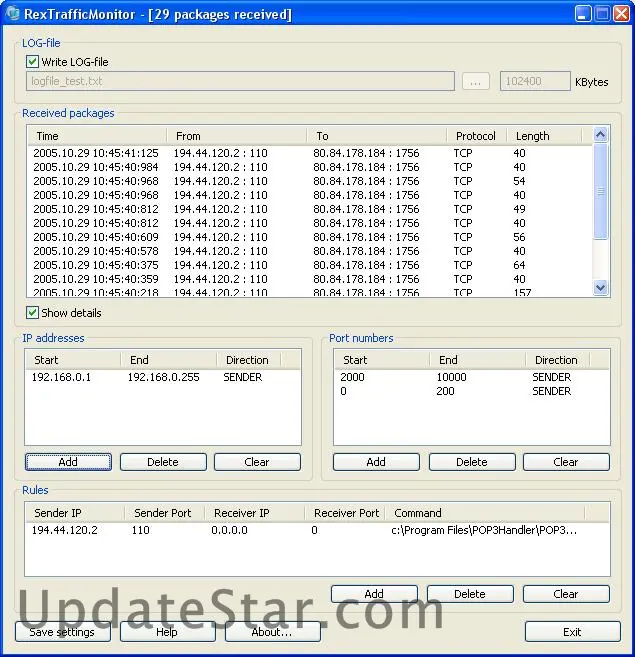Add a new IP address range
This screenshot has height=657, width=635.
coord(68,462)
